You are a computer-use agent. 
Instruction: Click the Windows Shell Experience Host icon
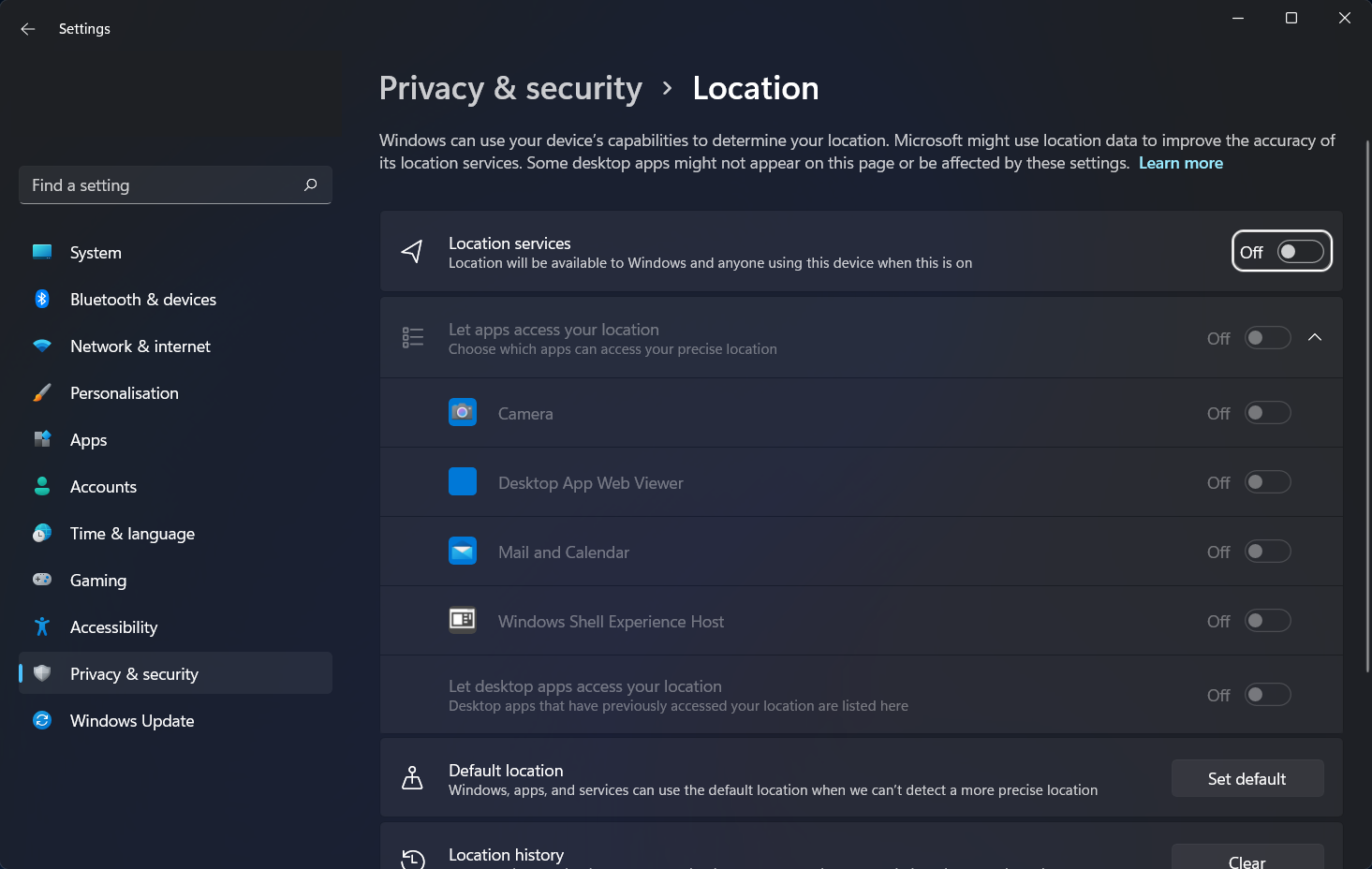coord(463,620)
